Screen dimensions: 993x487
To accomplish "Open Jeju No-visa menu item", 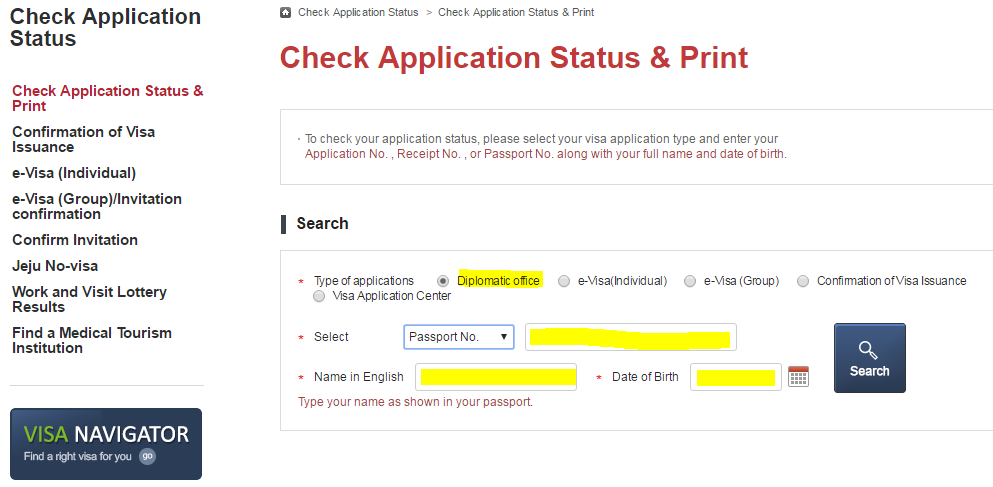I will [55, 266].
